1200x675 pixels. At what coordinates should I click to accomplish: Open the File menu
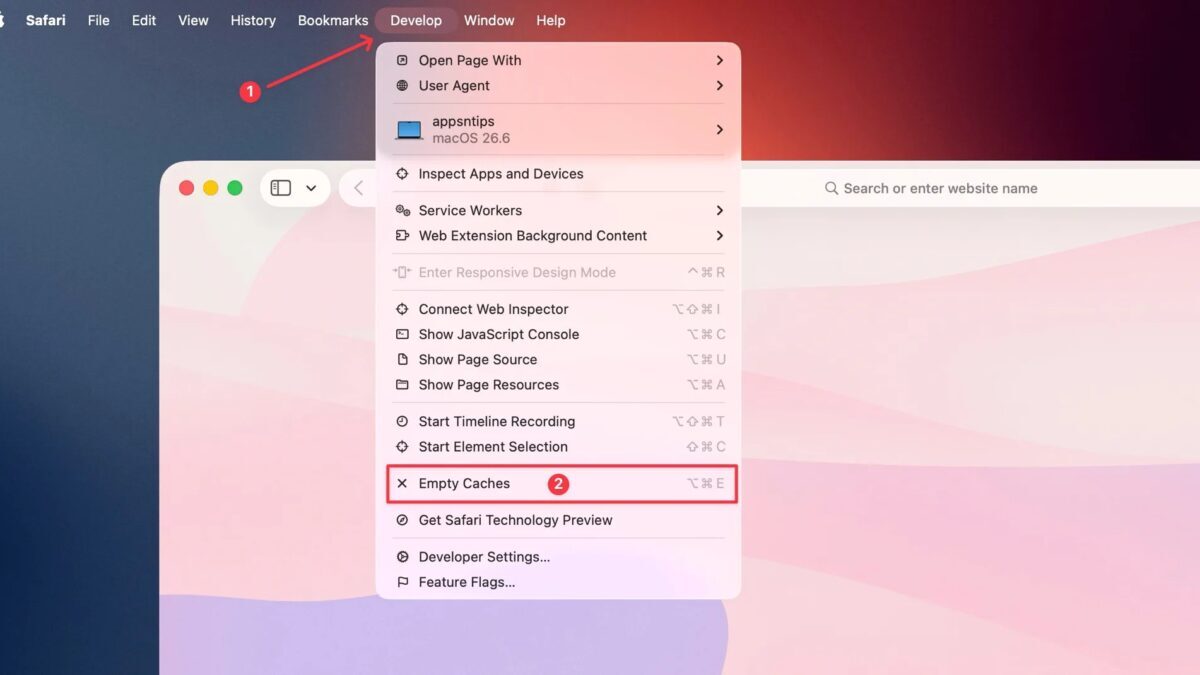(99, 20)
